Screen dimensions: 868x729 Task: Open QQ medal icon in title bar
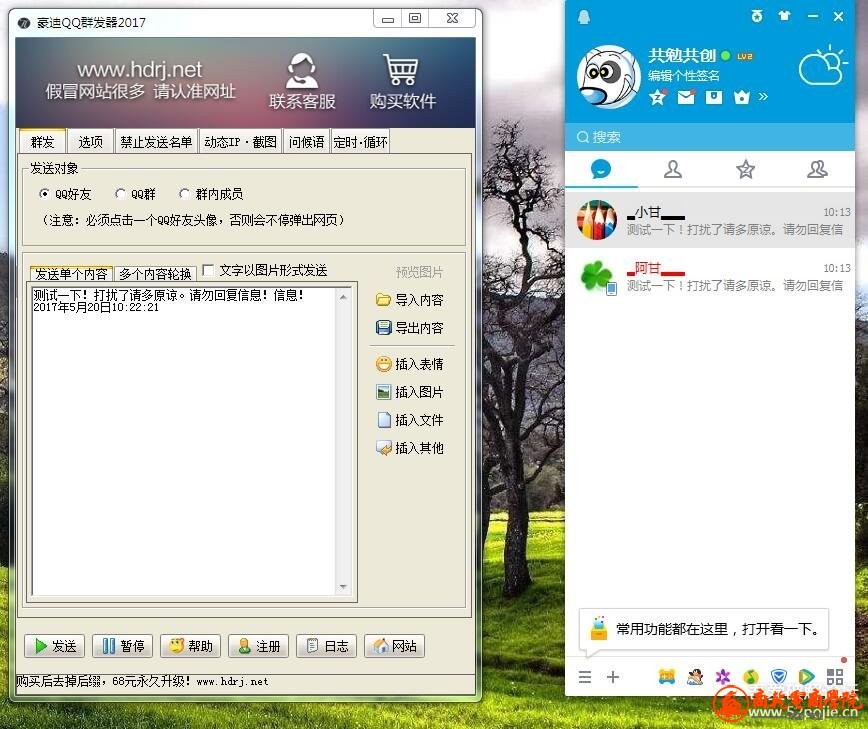757,16
